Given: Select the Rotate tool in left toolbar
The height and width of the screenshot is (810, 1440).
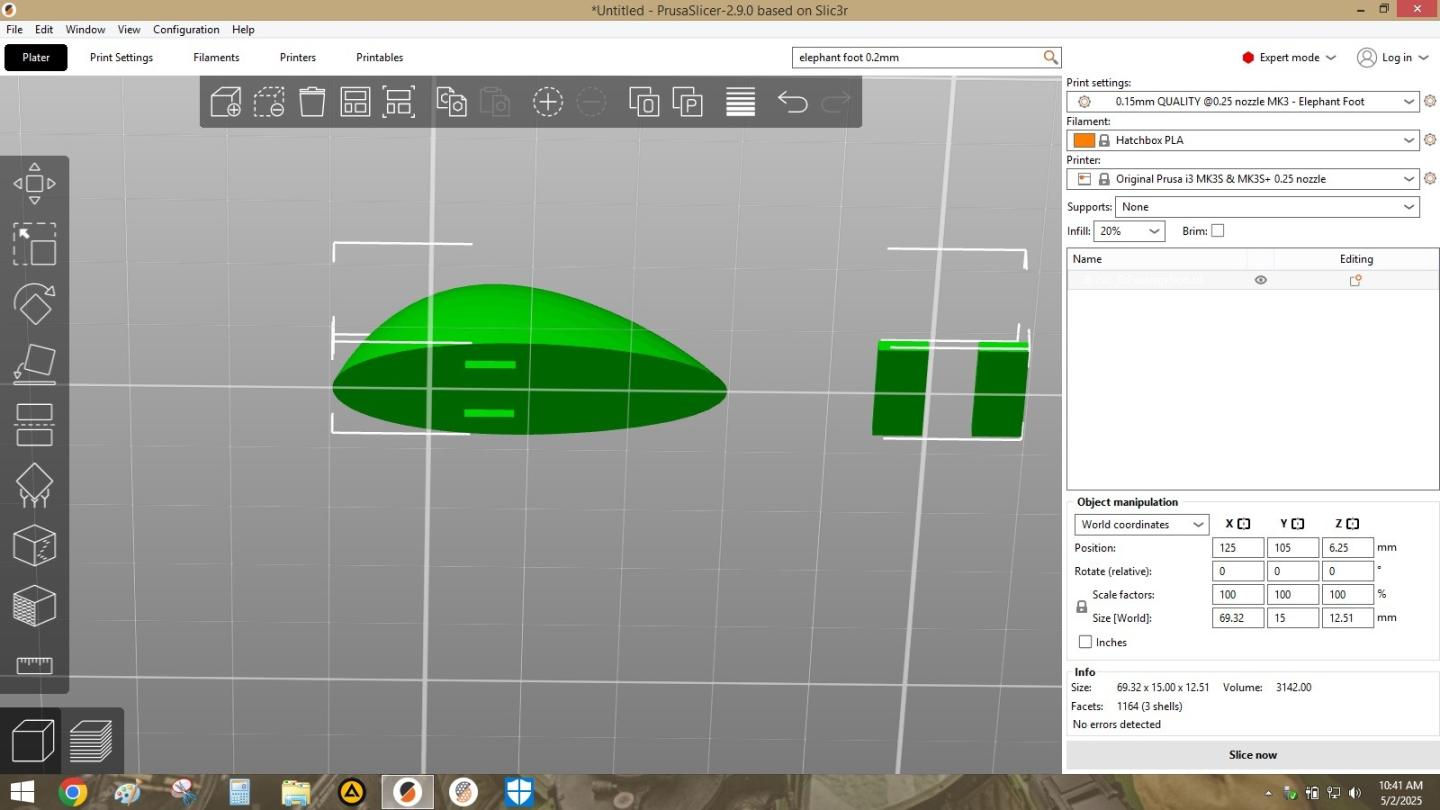Looking at the screenshot, I should point(34,304).
